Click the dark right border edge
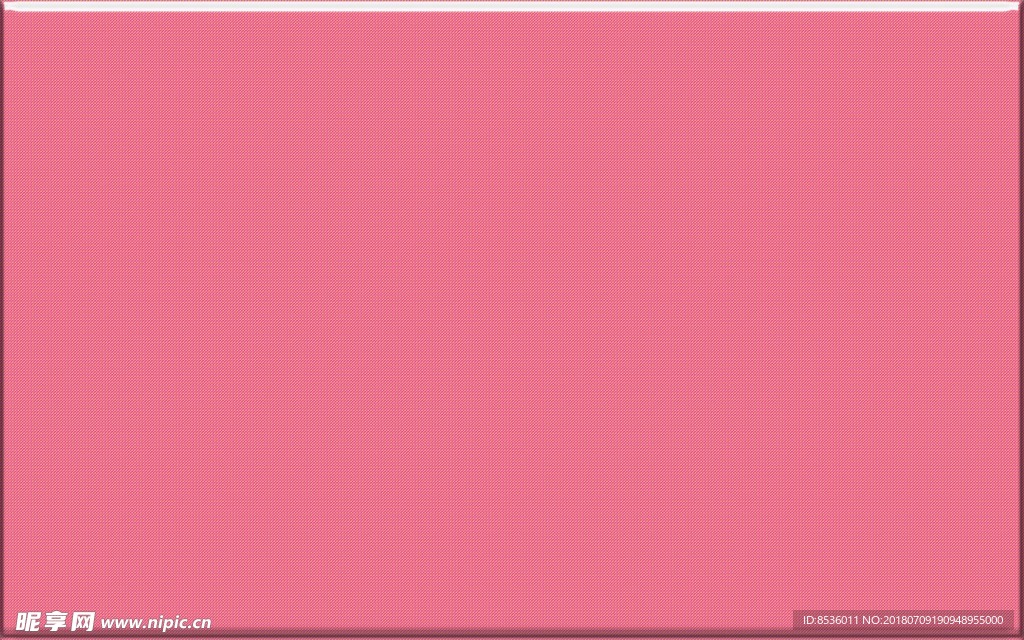Image resolution: width=1024 pixels, height=640 pixels. [1020, 320]
